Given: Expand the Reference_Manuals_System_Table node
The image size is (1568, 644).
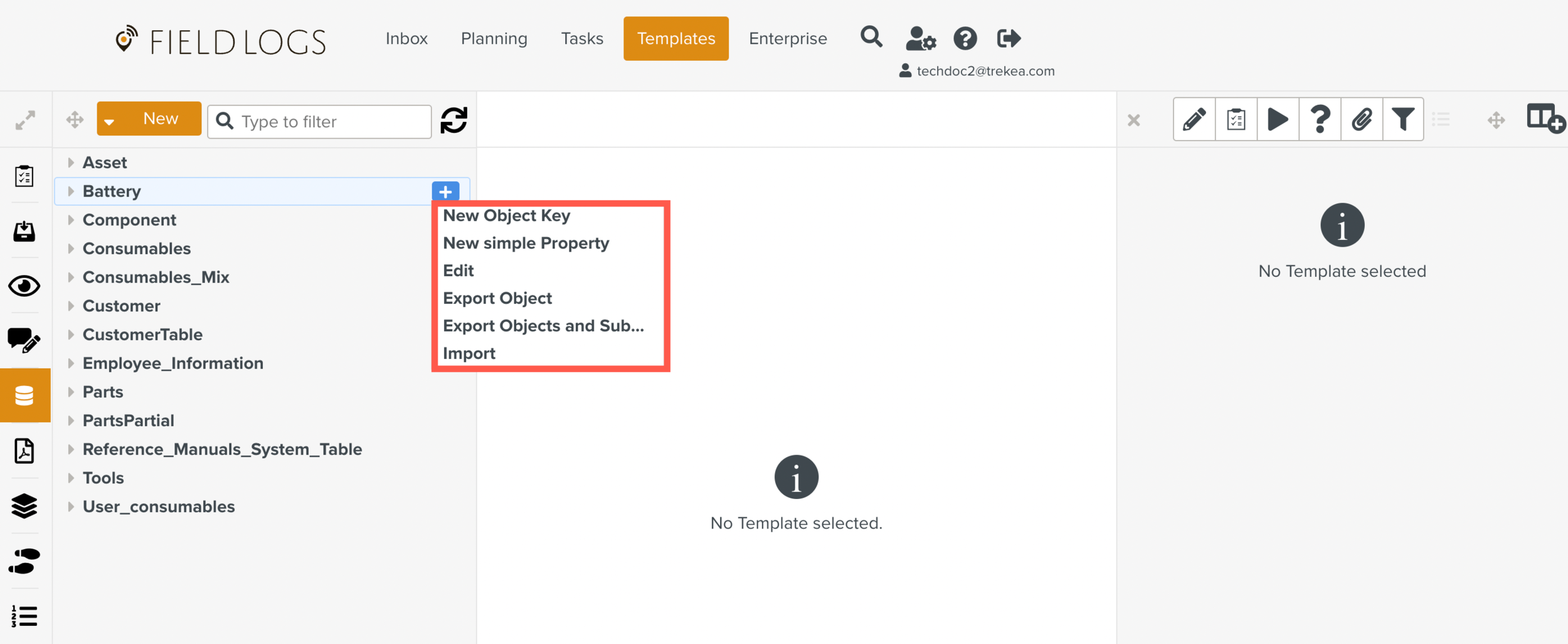Looking at the screenshot, I should pyautogui.click(x=71, y=449).
